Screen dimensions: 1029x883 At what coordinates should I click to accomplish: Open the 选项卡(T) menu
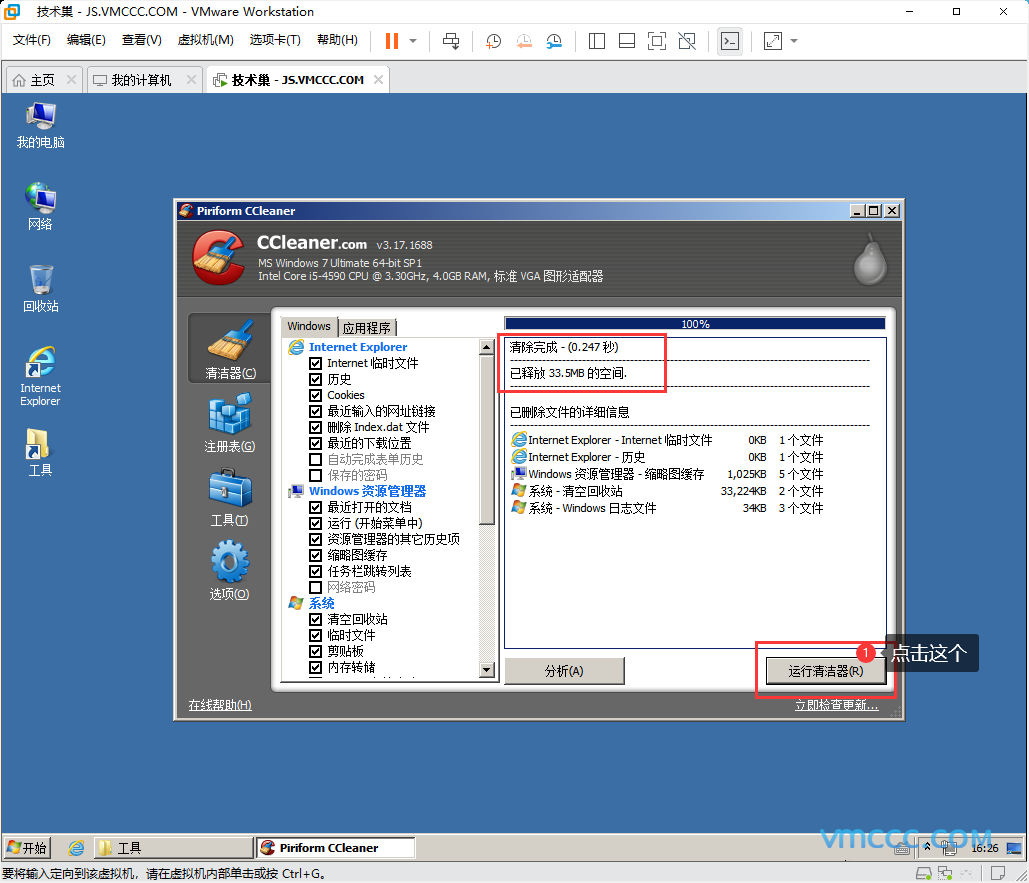click(x=275, y=40)
